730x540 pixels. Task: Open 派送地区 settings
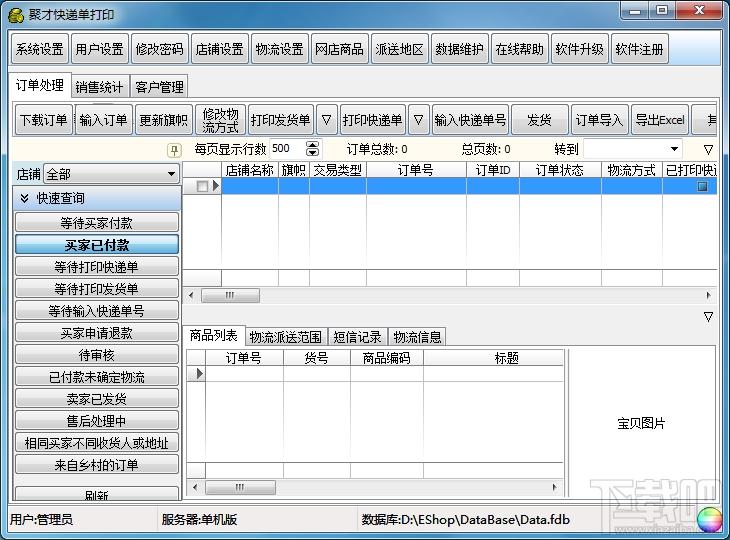[400, 49]
